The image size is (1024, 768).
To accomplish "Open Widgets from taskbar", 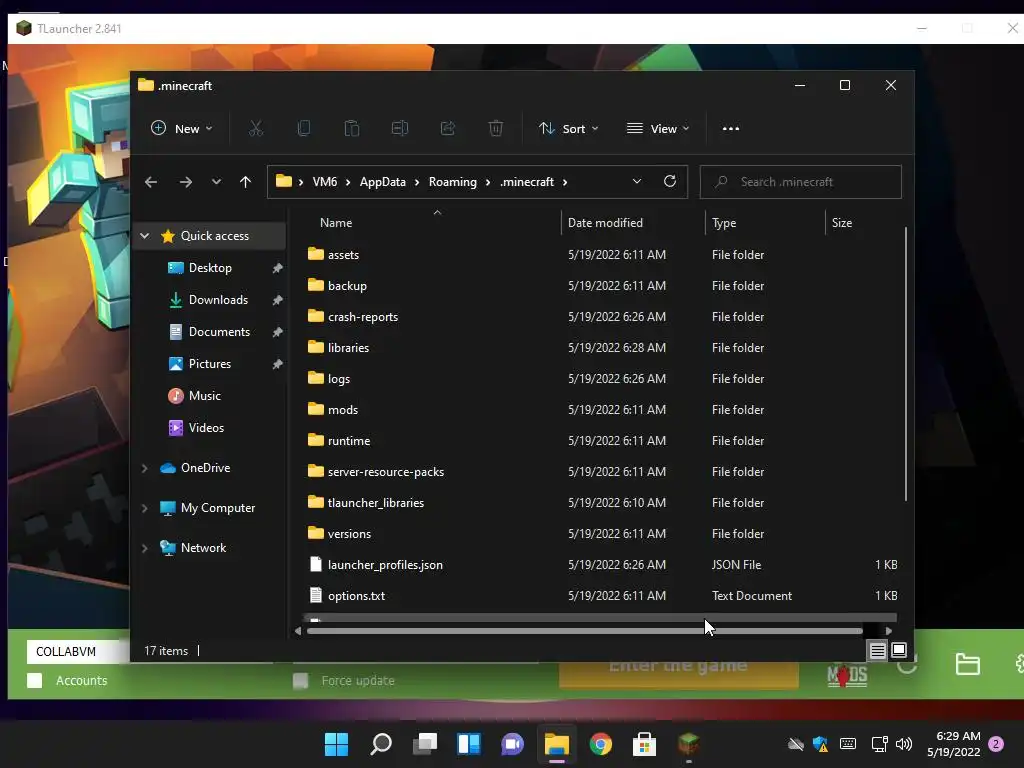I will point(469,744).
